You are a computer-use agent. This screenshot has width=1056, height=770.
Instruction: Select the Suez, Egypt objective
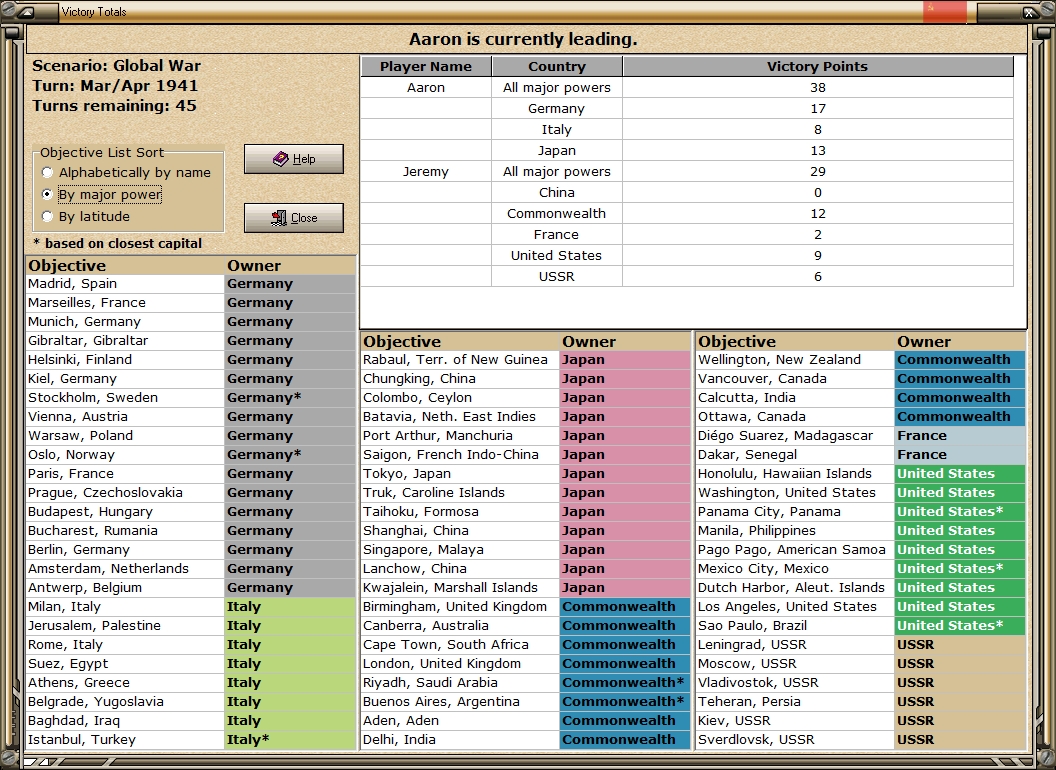click(x=125, y=664)
